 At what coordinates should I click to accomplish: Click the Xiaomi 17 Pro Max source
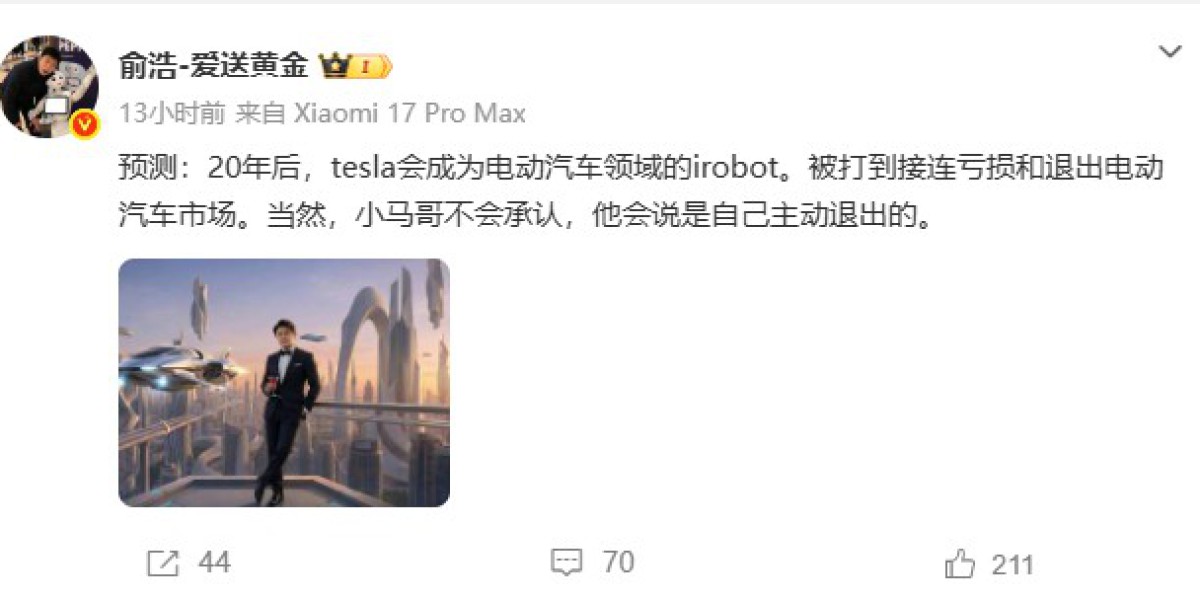tap(409, 113)
